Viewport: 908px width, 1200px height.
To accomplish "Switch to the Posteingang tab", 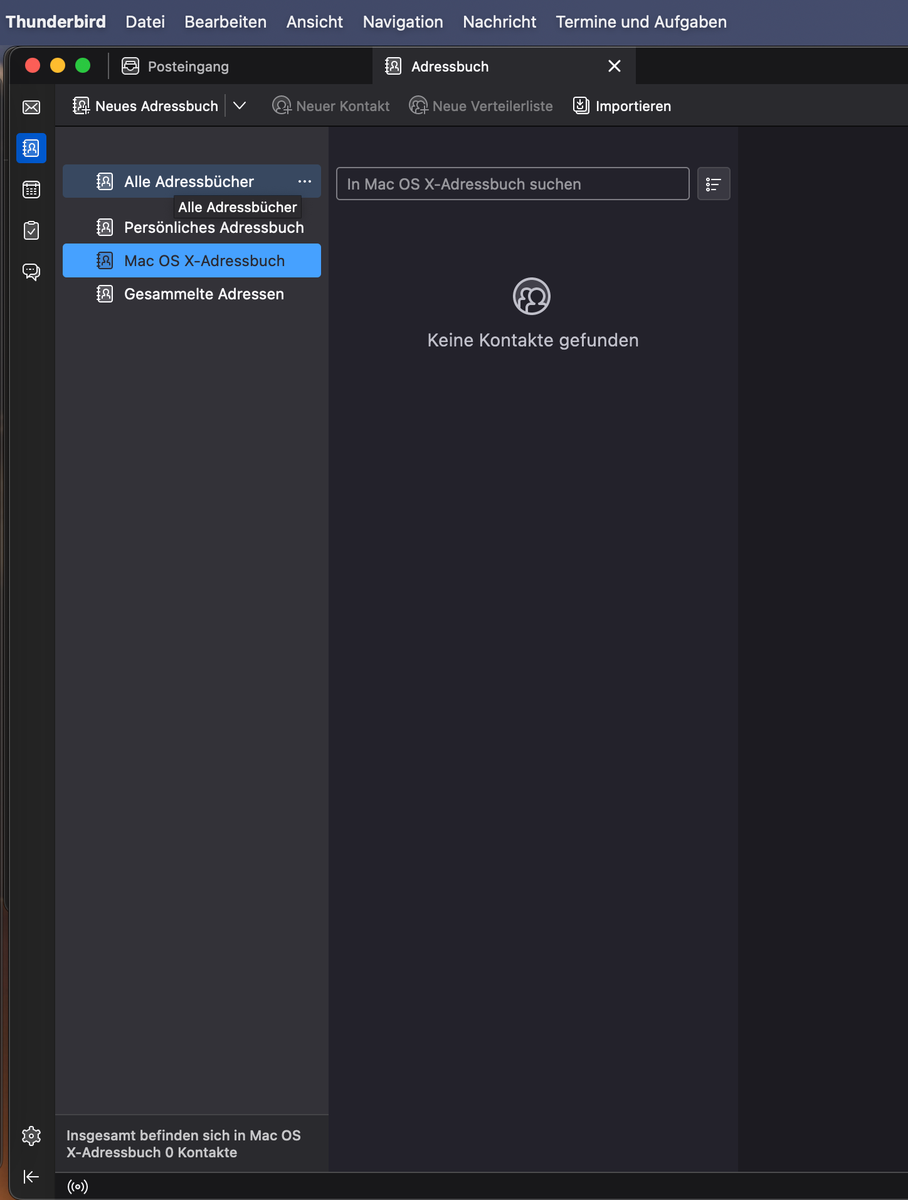I will (240, 66).
